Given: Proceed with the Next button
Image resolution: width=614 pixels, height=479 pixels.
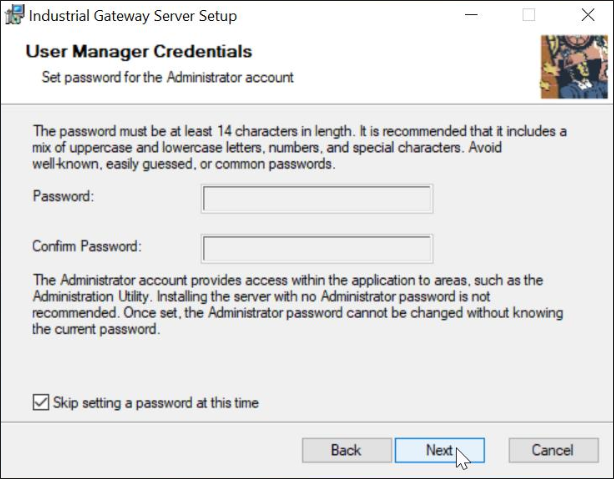Looking at the screenshot, I should tap(439, 450).
